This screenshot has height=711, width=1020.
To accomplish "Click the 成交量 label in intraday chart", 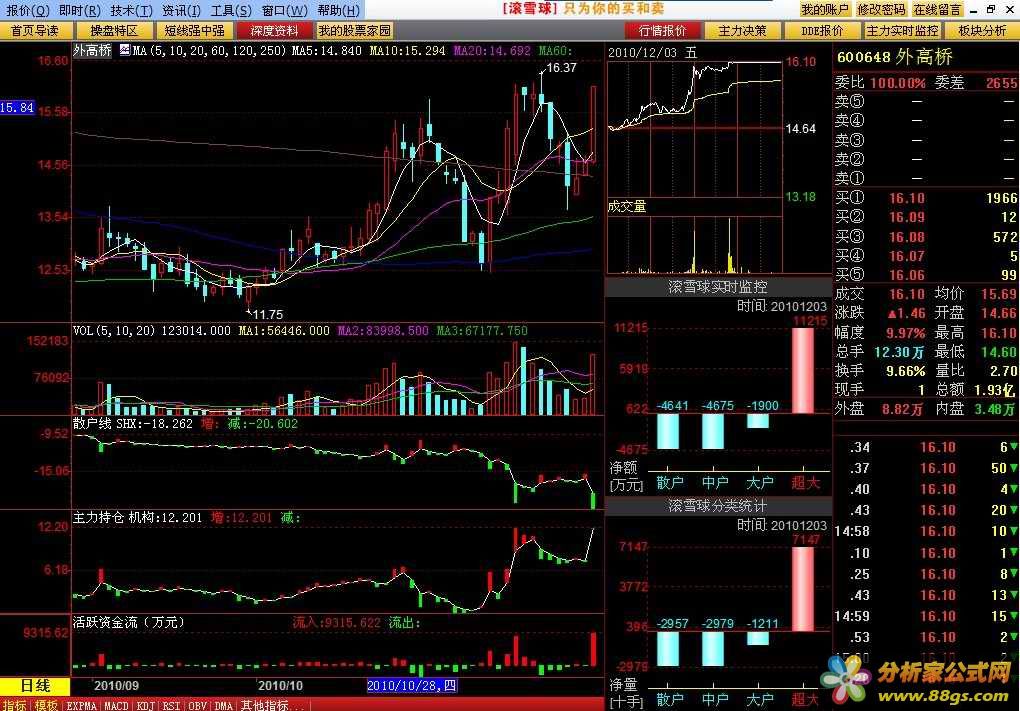I will (627, 207).
